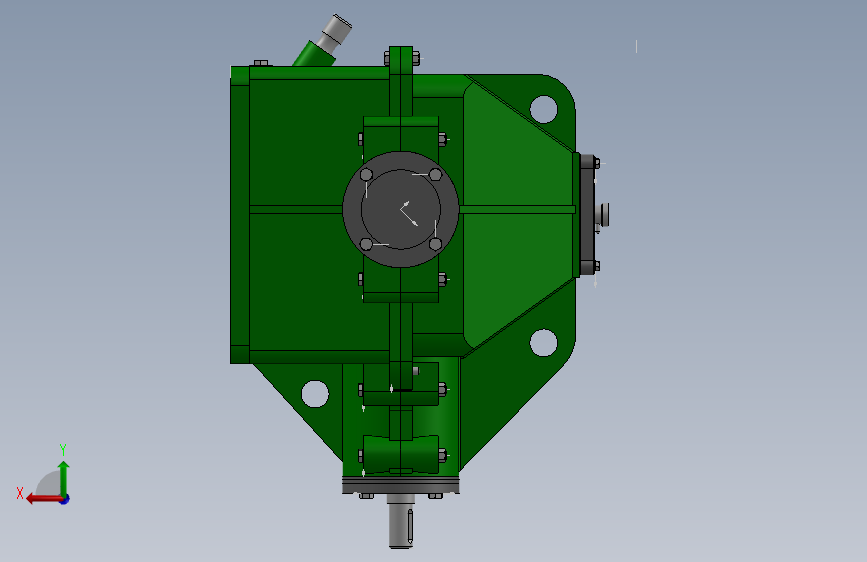The image size is (867, 562).
Task: Select the bottom-right bolt of the circular flange
Action: click(436, 244)
